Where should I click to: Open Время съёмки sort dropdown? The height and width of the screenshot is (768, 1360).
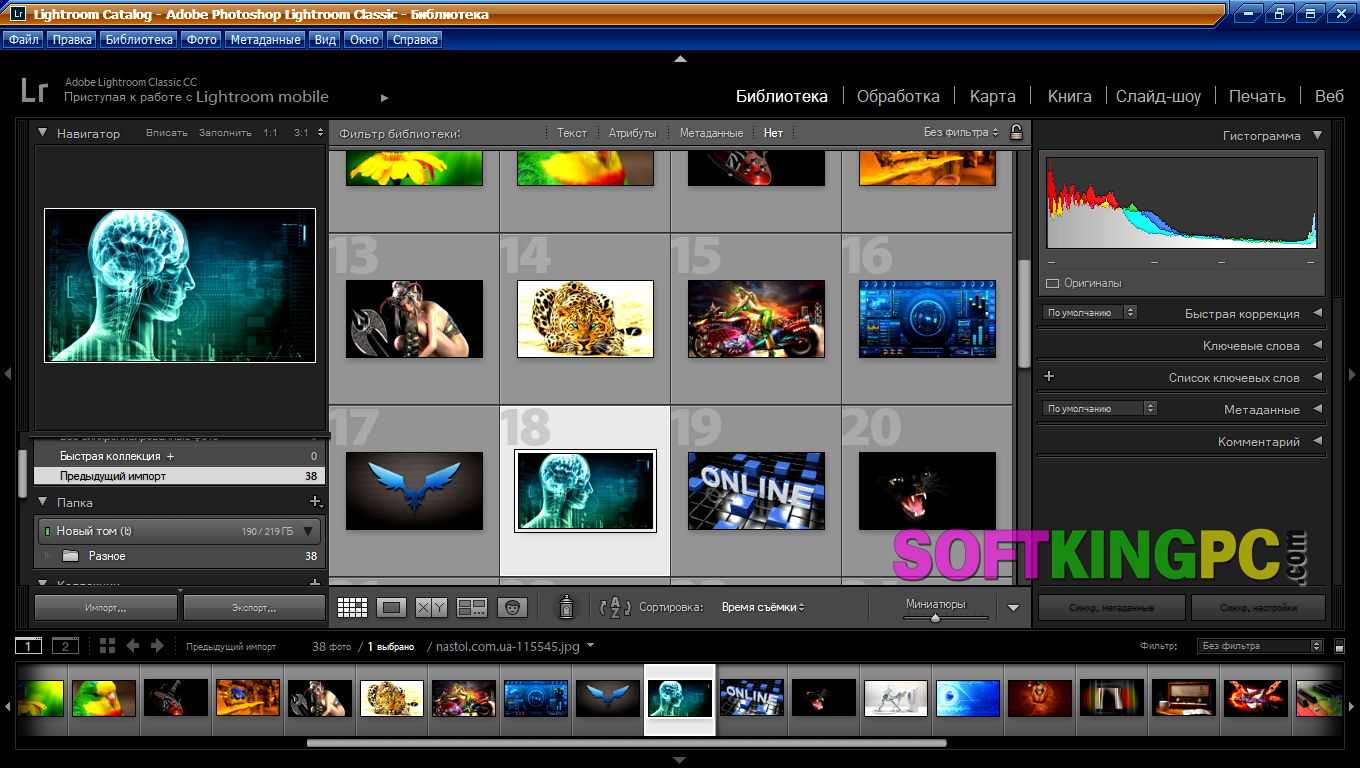tap(763, 607)
